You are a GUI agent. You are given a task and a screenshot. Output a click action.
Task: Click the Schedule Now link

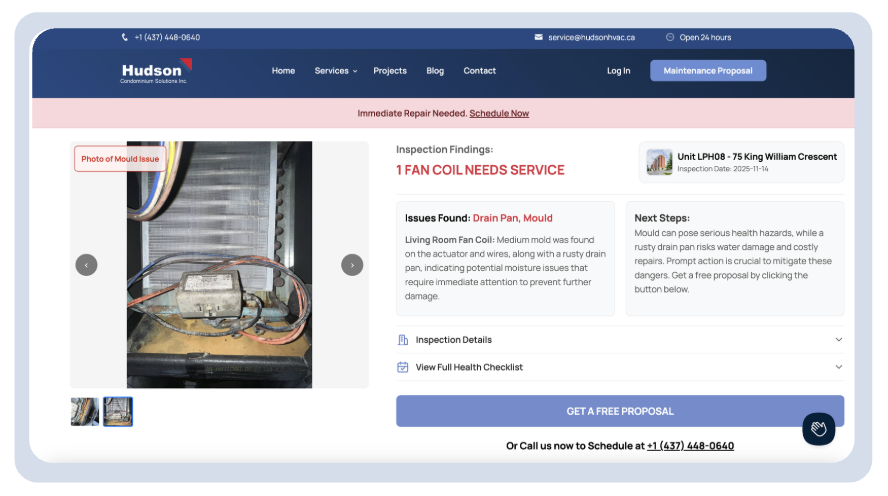[499, 113]
